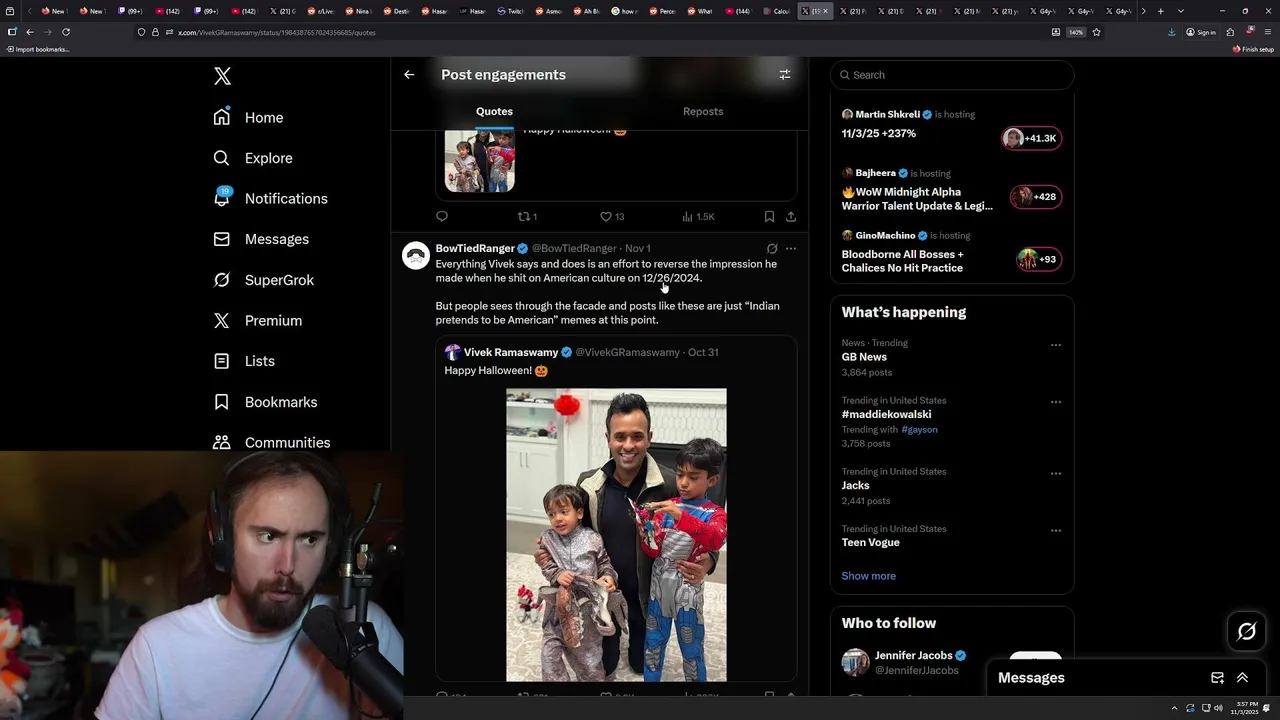Viewport: 1280px width, 720px height.
Task: Open the small Halloween thumbnail image
Action: [x=480, y=160]
